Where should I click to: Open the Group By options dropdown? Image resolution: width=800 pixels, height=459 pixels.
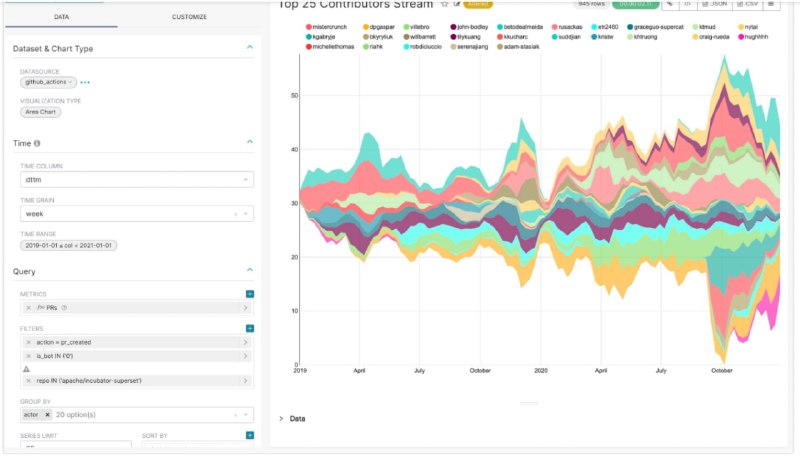[x=137, y=415]
